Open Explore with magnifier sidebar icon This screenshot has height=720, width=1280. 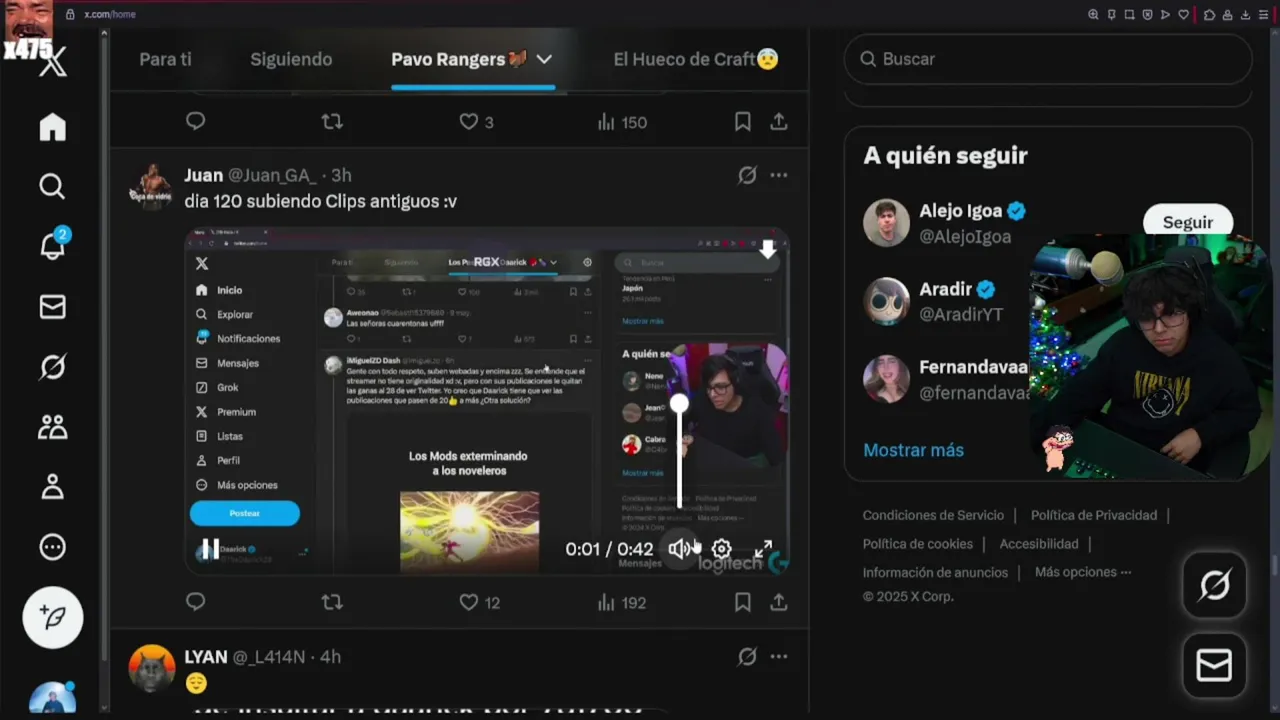pos(52,186)
